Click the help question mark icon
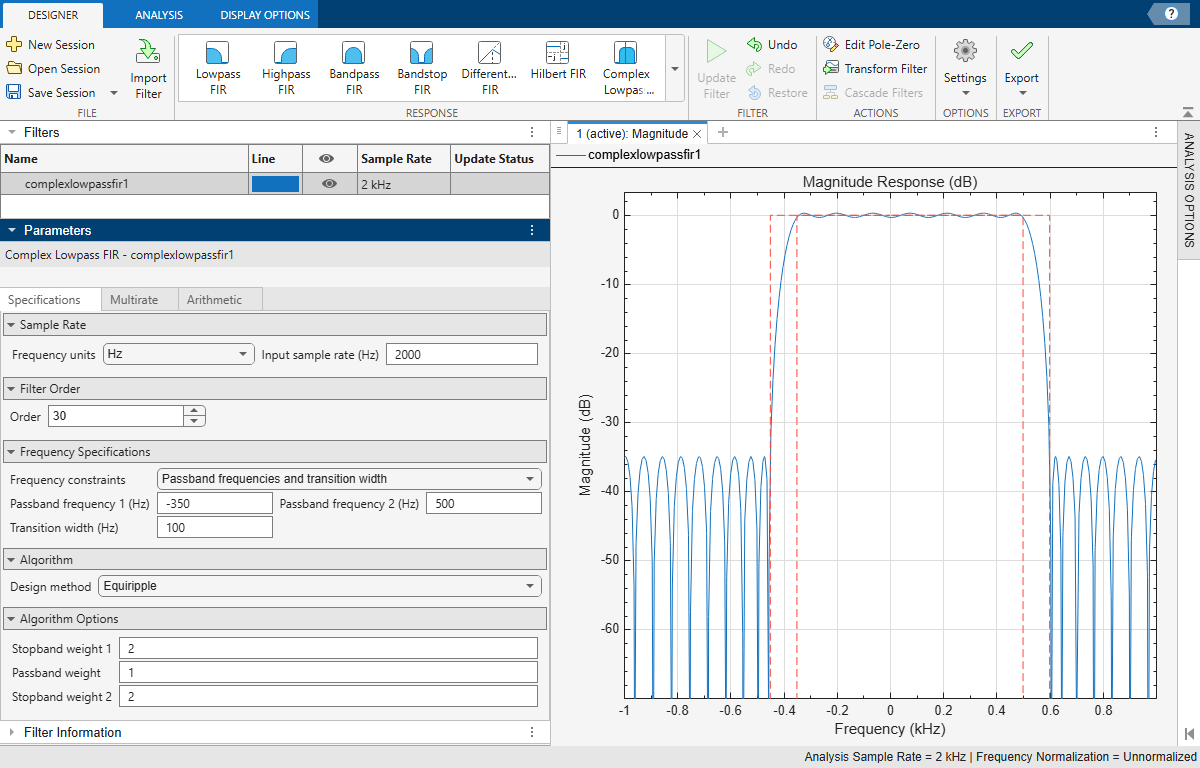 coord(1169,12)
